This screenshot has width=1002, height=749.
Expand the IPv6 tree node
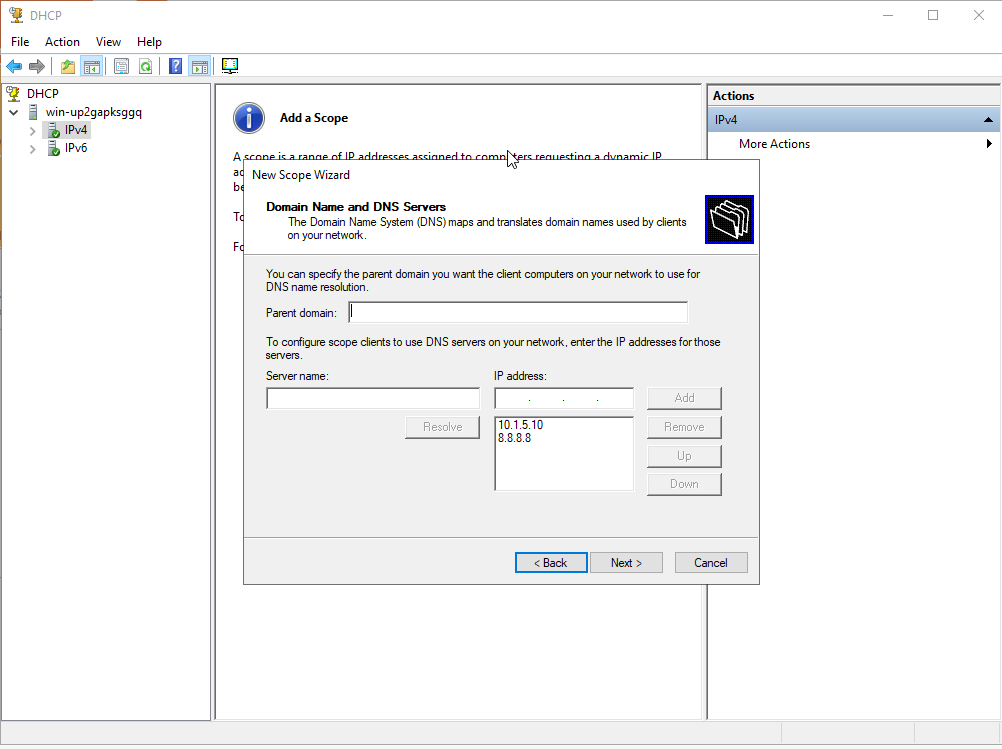tap(32, 149)
